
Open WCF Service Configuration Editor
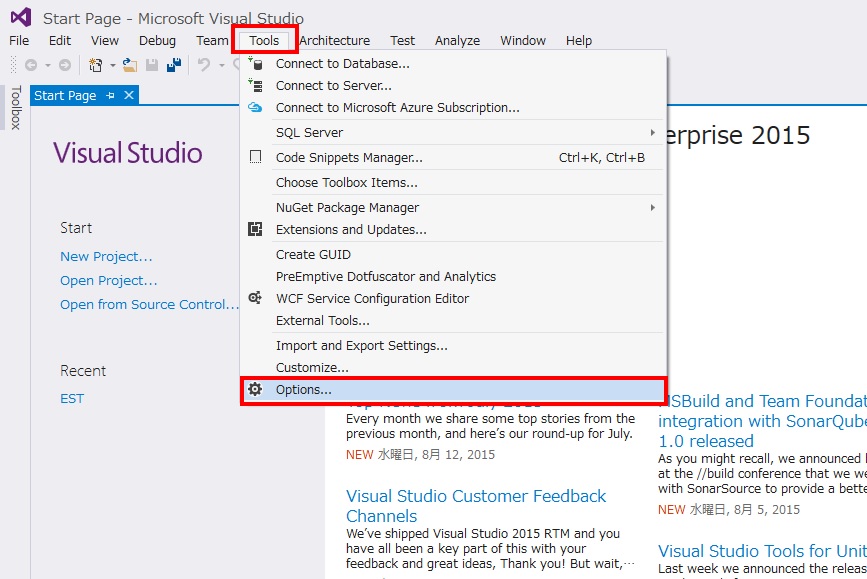click(x=453, y=299)
